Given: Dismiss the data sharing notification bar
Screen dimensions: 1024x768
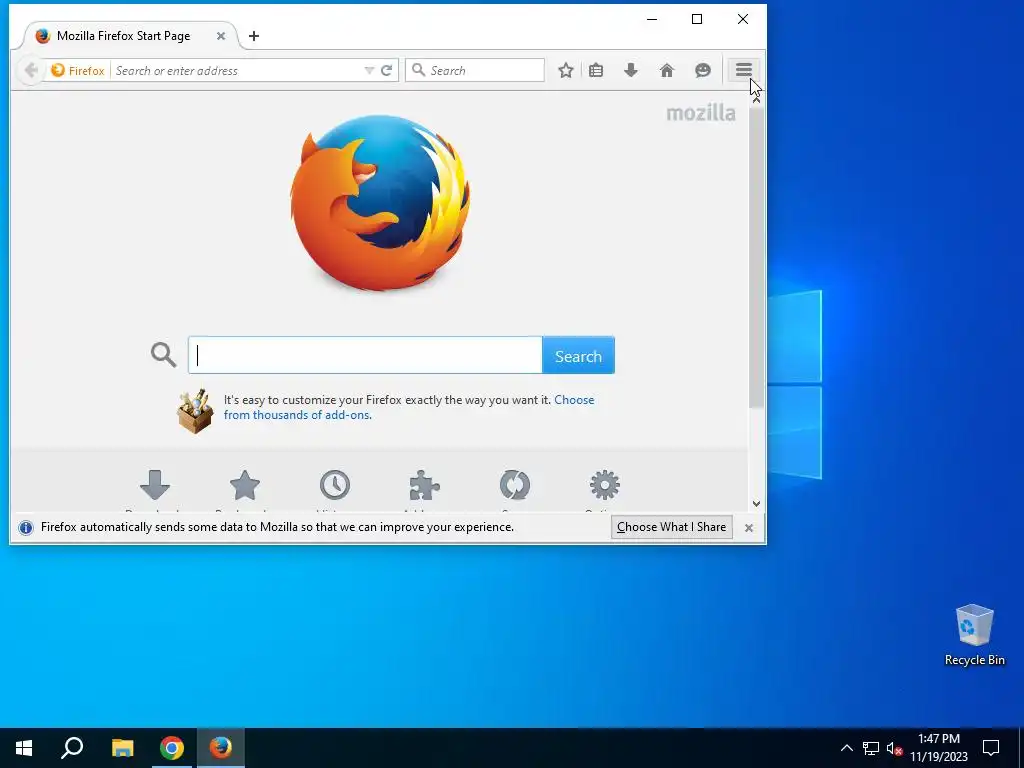Looking at the screenshot, I should point(749,528).
